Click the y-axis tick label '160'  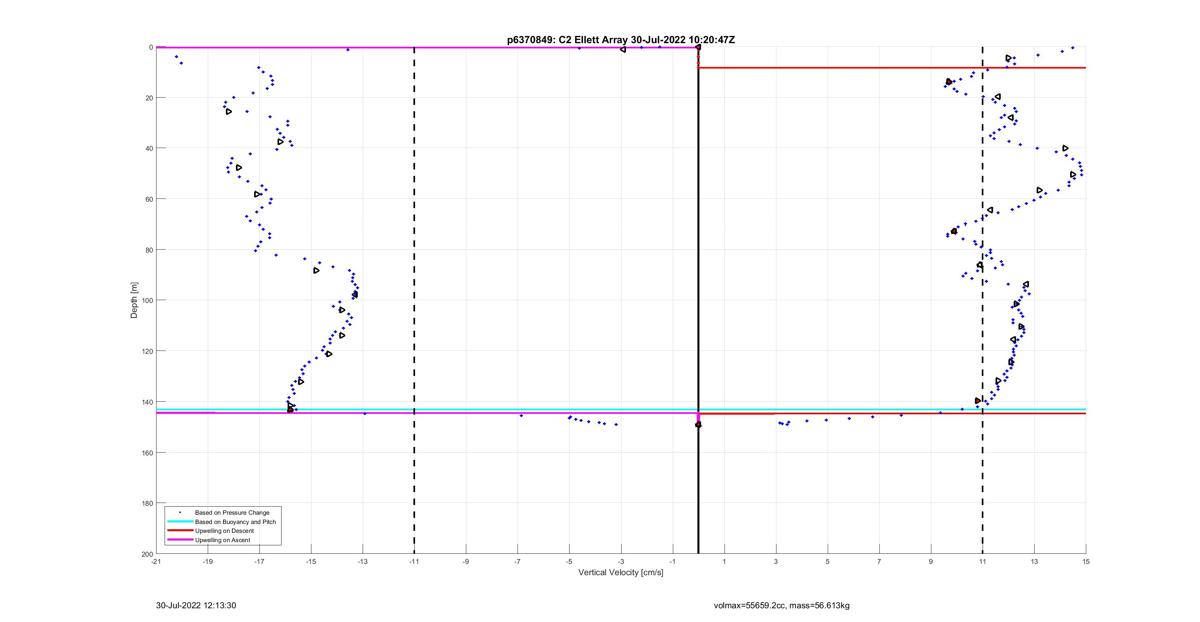pyautogui.click(x=146, y=452)
